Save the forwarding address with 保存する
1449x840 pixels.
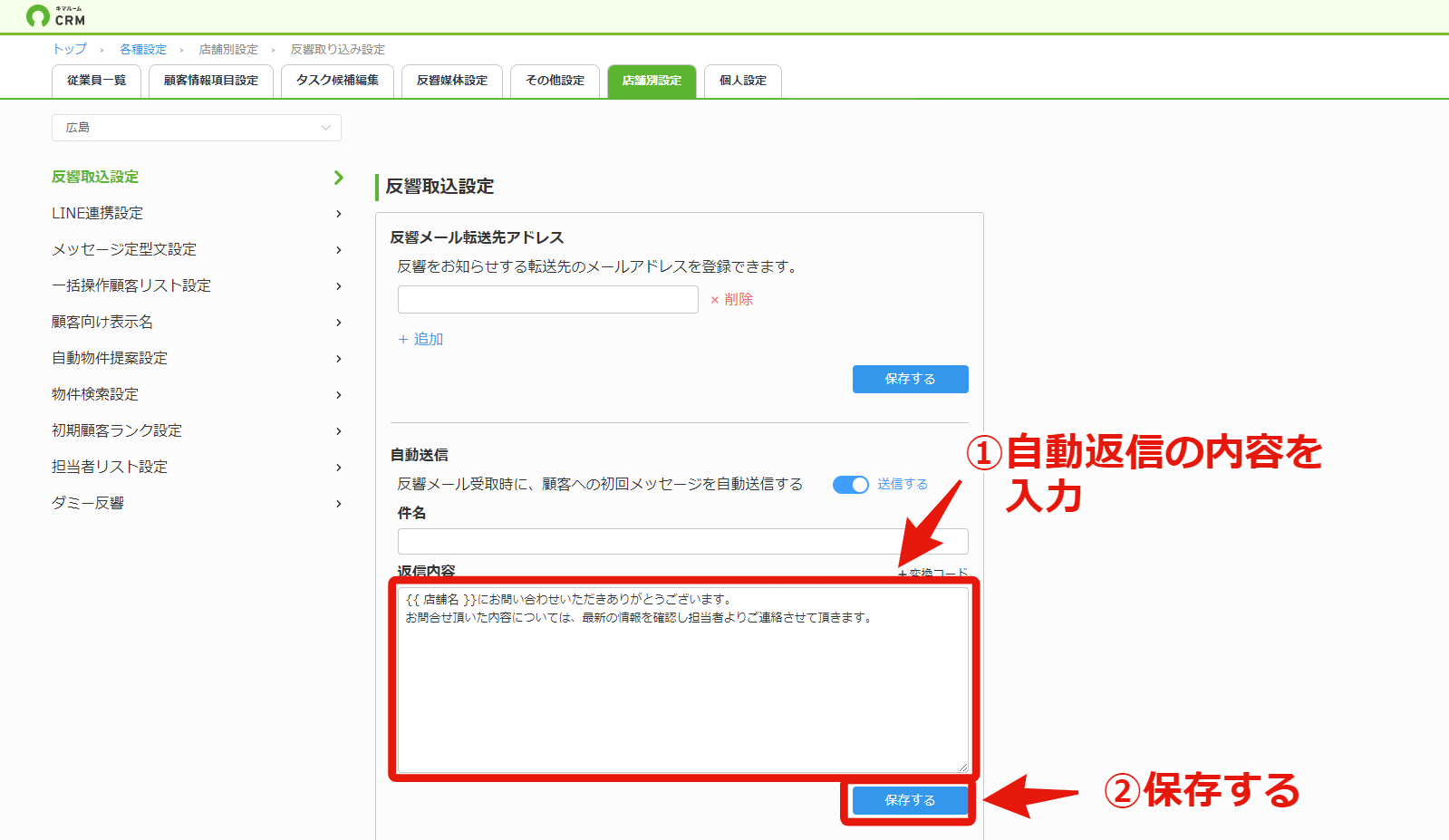910,379
